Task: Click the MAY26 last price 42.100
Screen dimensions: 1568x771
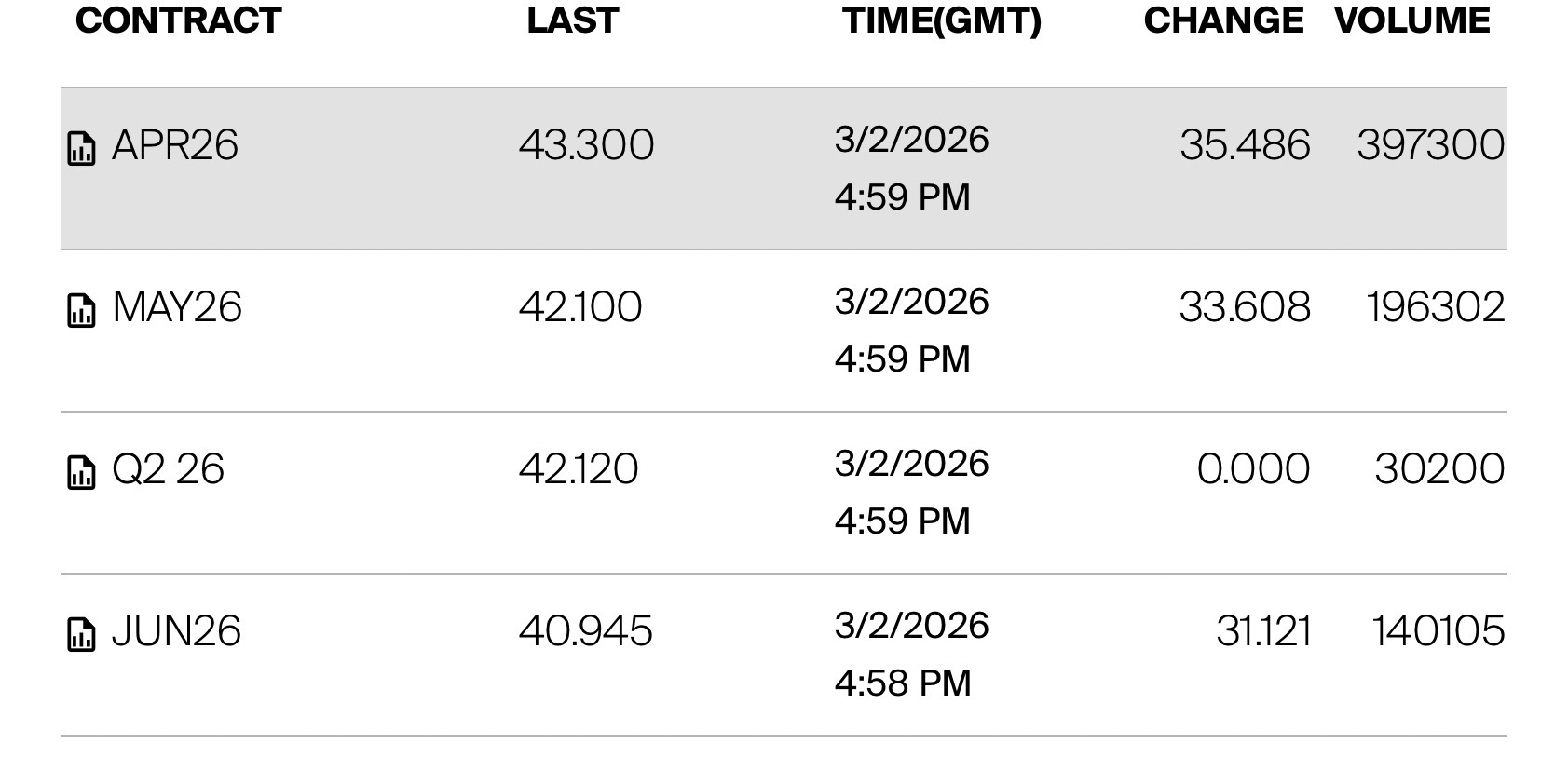Action: (x=580, y=307)
